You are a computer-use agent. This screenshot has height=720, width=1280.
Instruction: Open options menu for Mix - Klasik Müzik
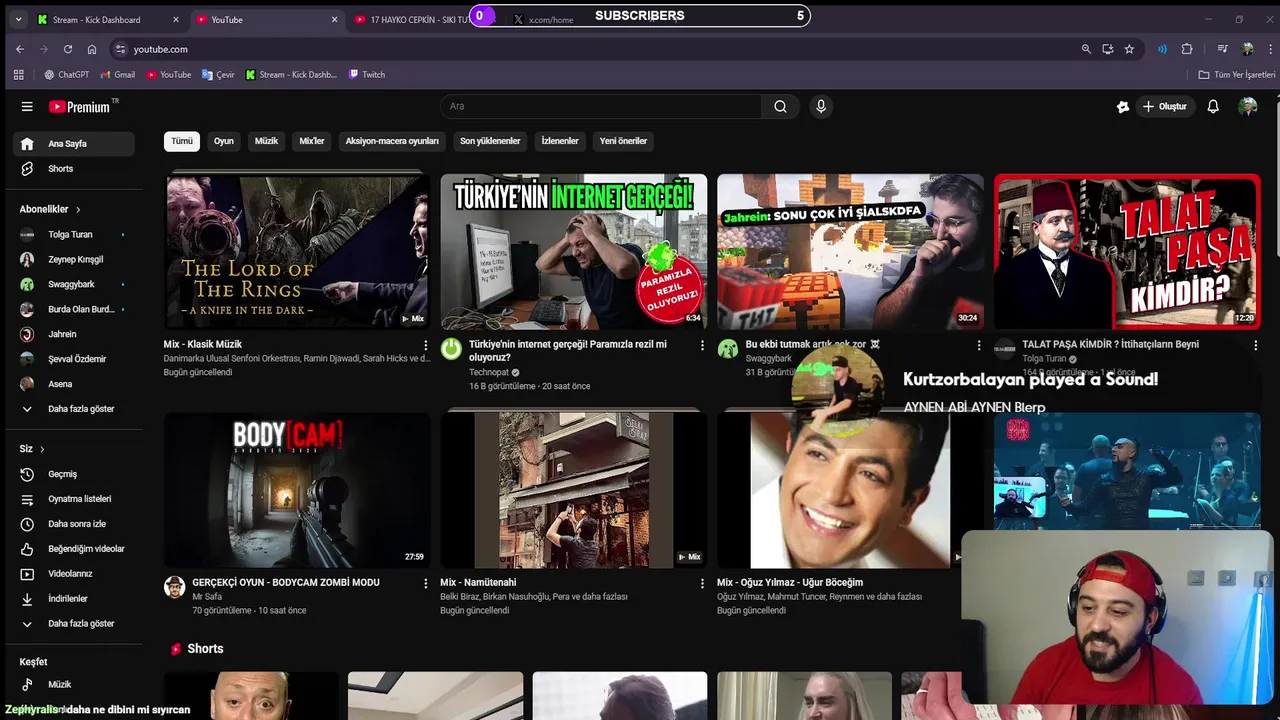[x=425, y=345]
